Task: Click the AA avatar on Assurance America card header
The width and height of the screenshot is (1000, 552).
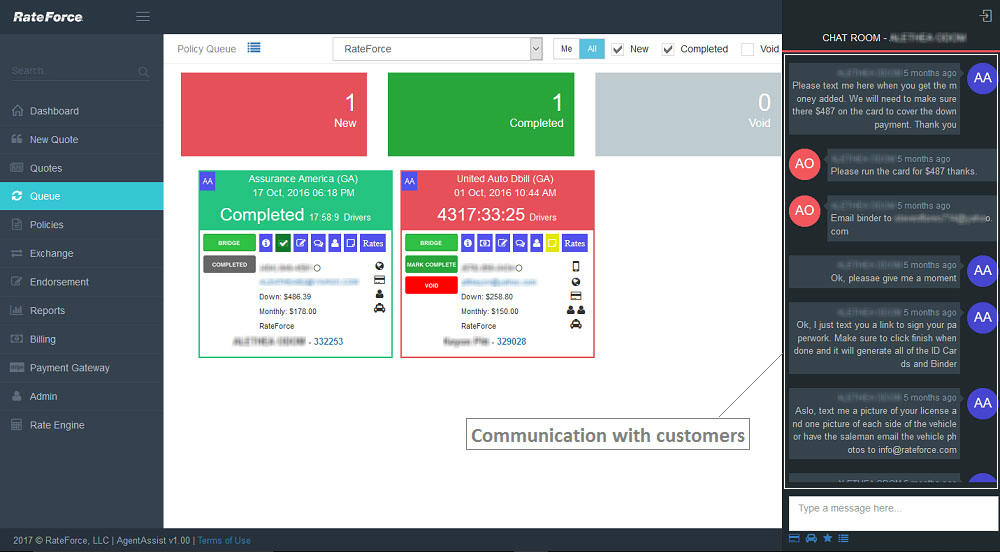Action: [x=208, y=181]
